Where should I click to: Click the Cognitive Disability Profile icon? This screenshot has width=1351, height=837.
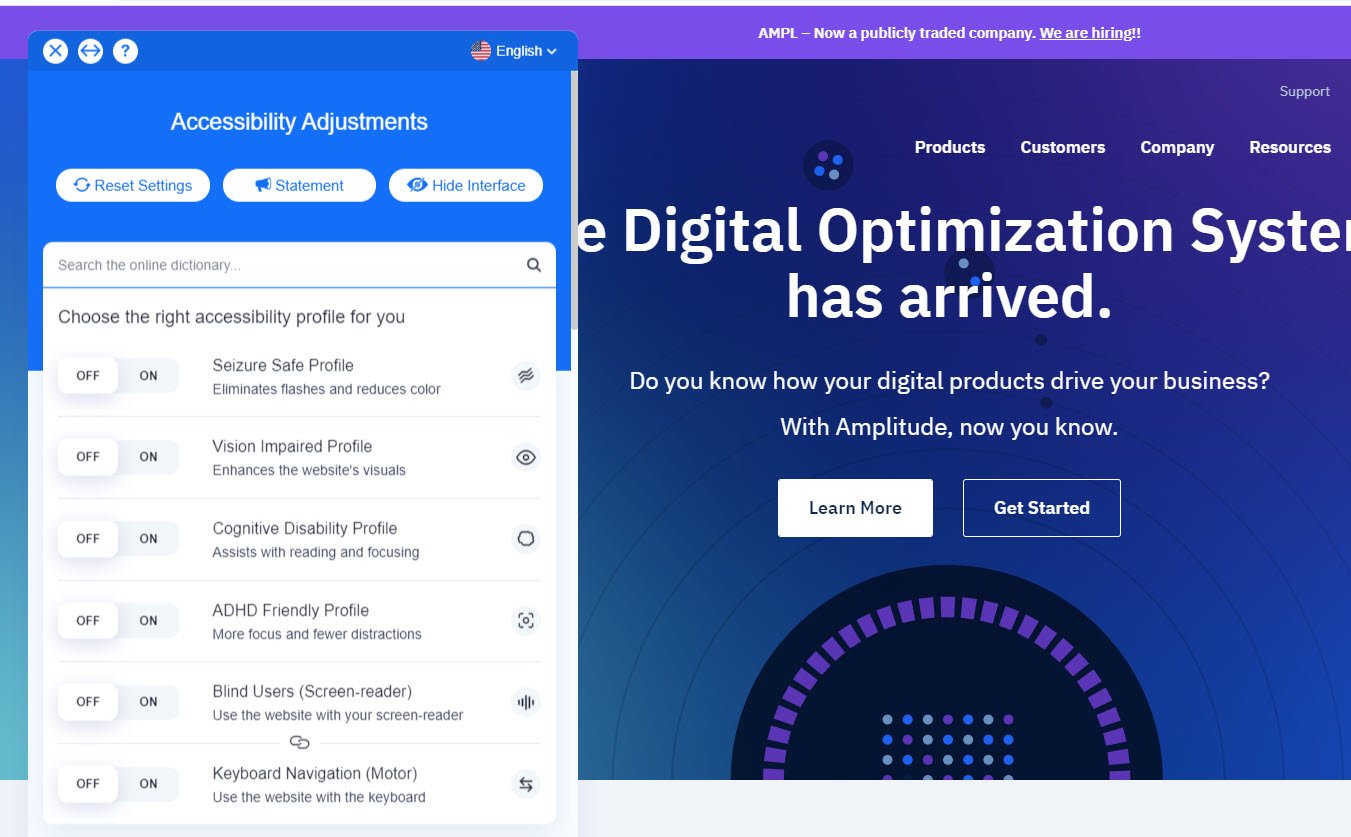click(x=525, y=539)
